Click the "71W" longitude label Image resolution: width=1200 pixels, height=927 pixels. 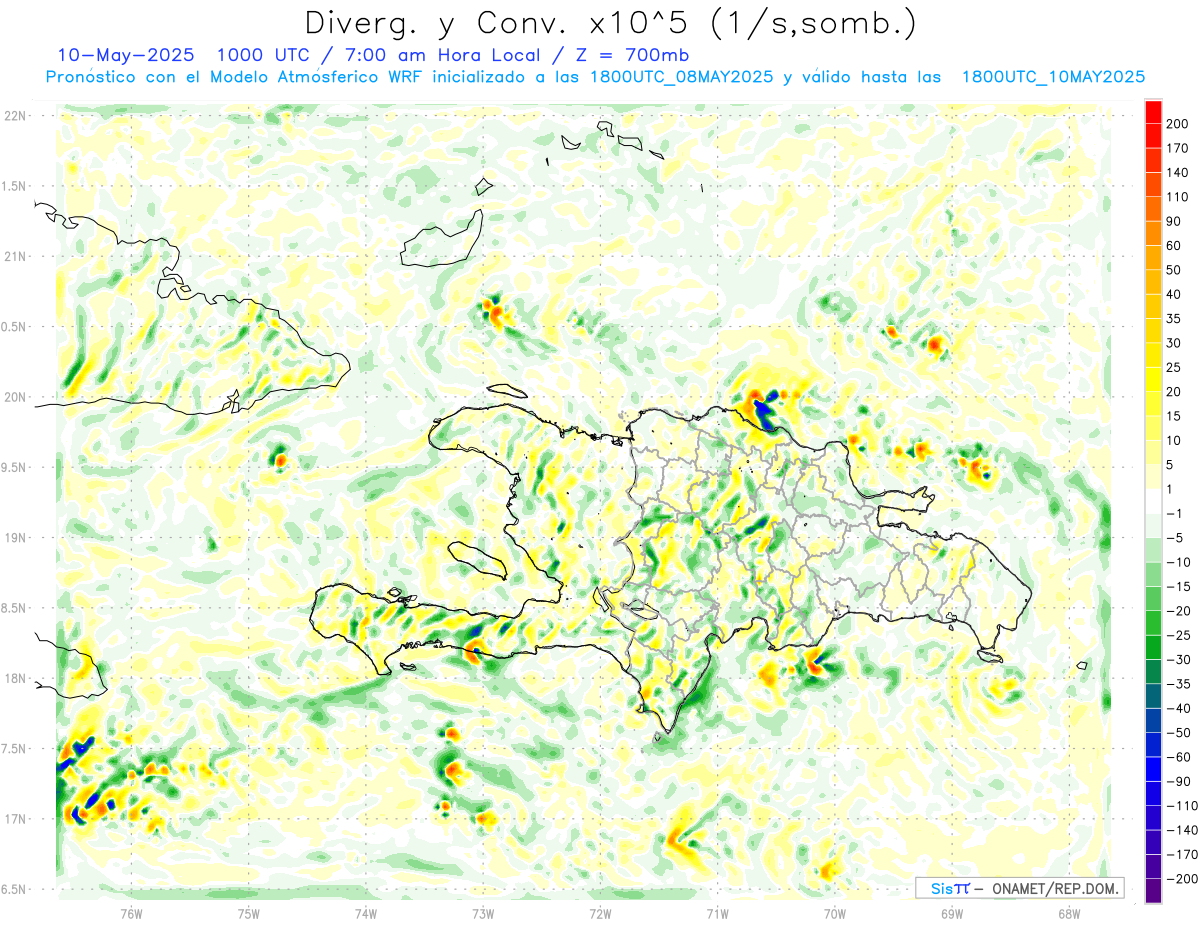coord(717,912)
